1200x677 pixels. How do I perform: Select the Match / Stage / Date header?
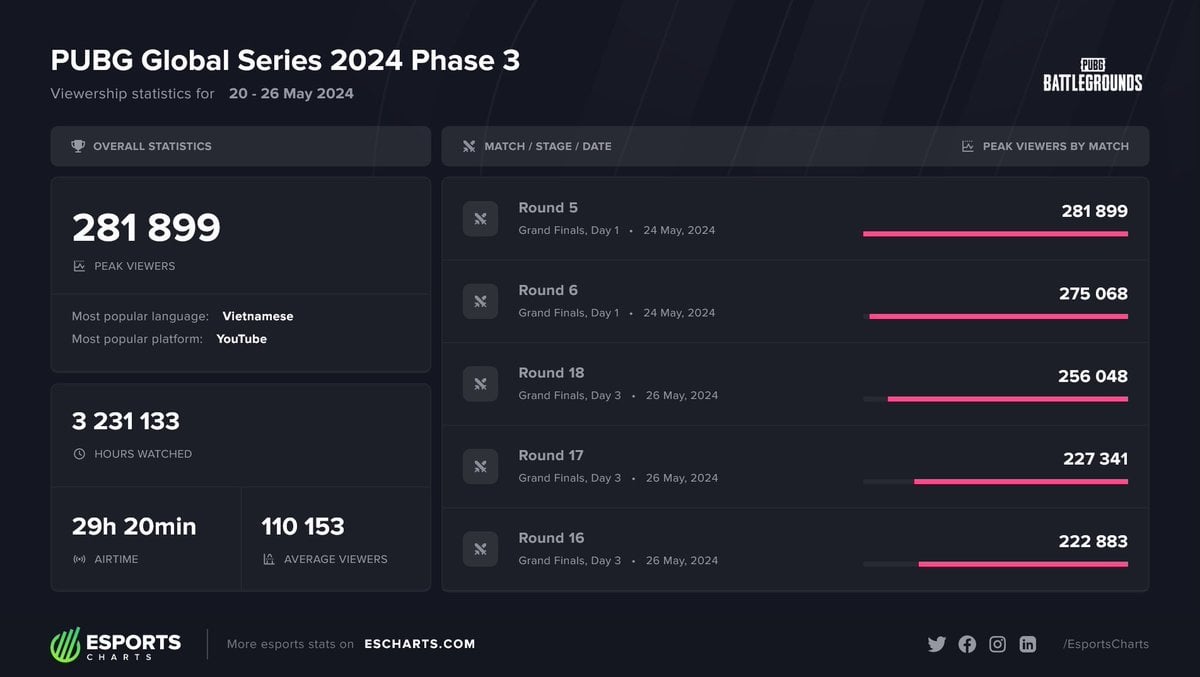point(547,146)
